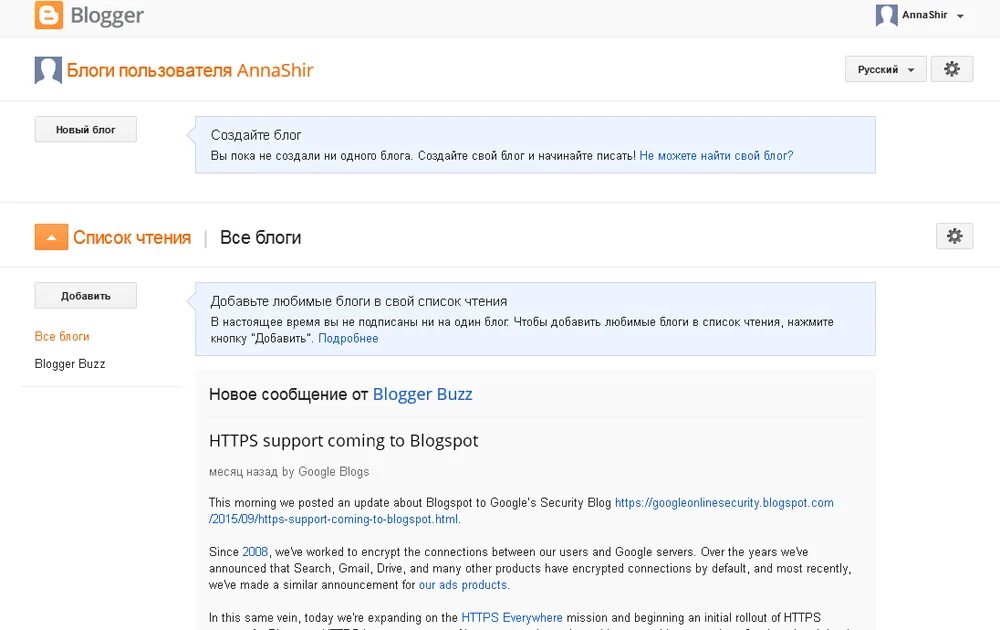
Task: Open the Blogger Buzz heading link
Action: (422, 394)
